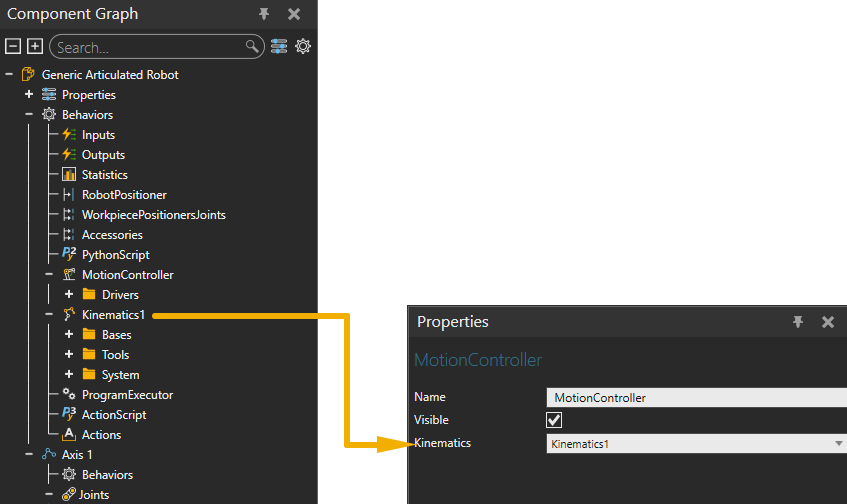
Task: Toggle the filter view icon beside search
Action: pyautogui.click(x=279, y=47)
